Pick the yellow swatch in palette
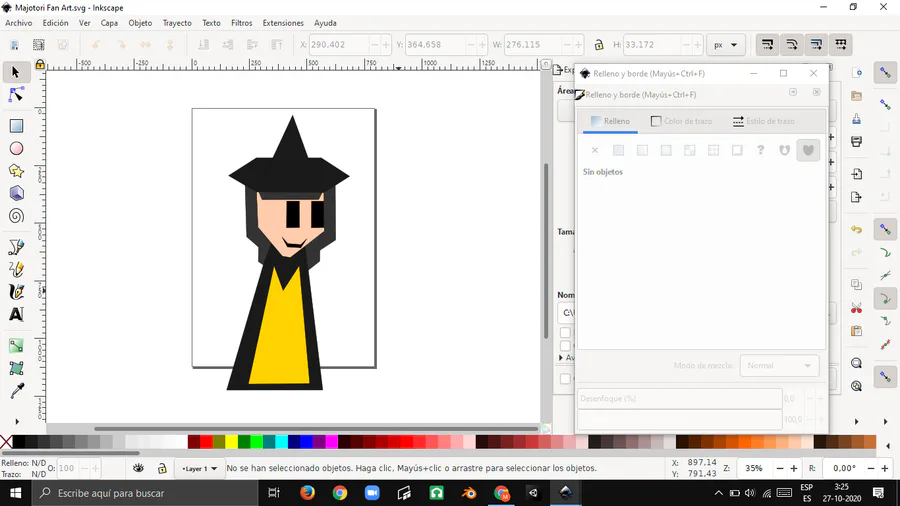The width and height of the screenshot is (900, 506). (x=232, y=442)
